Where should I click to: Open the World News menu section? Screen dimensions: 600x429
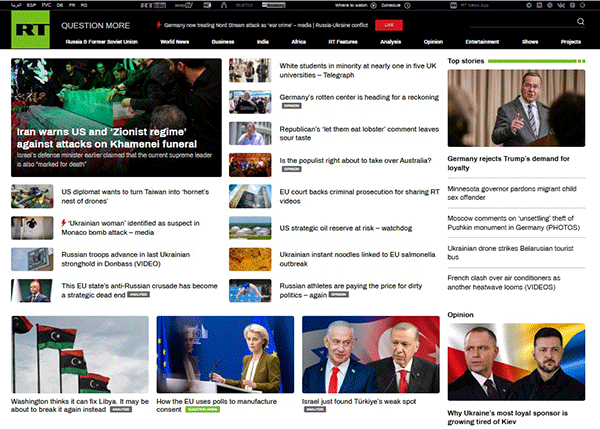pyautogui.click(x=174, y=42)
